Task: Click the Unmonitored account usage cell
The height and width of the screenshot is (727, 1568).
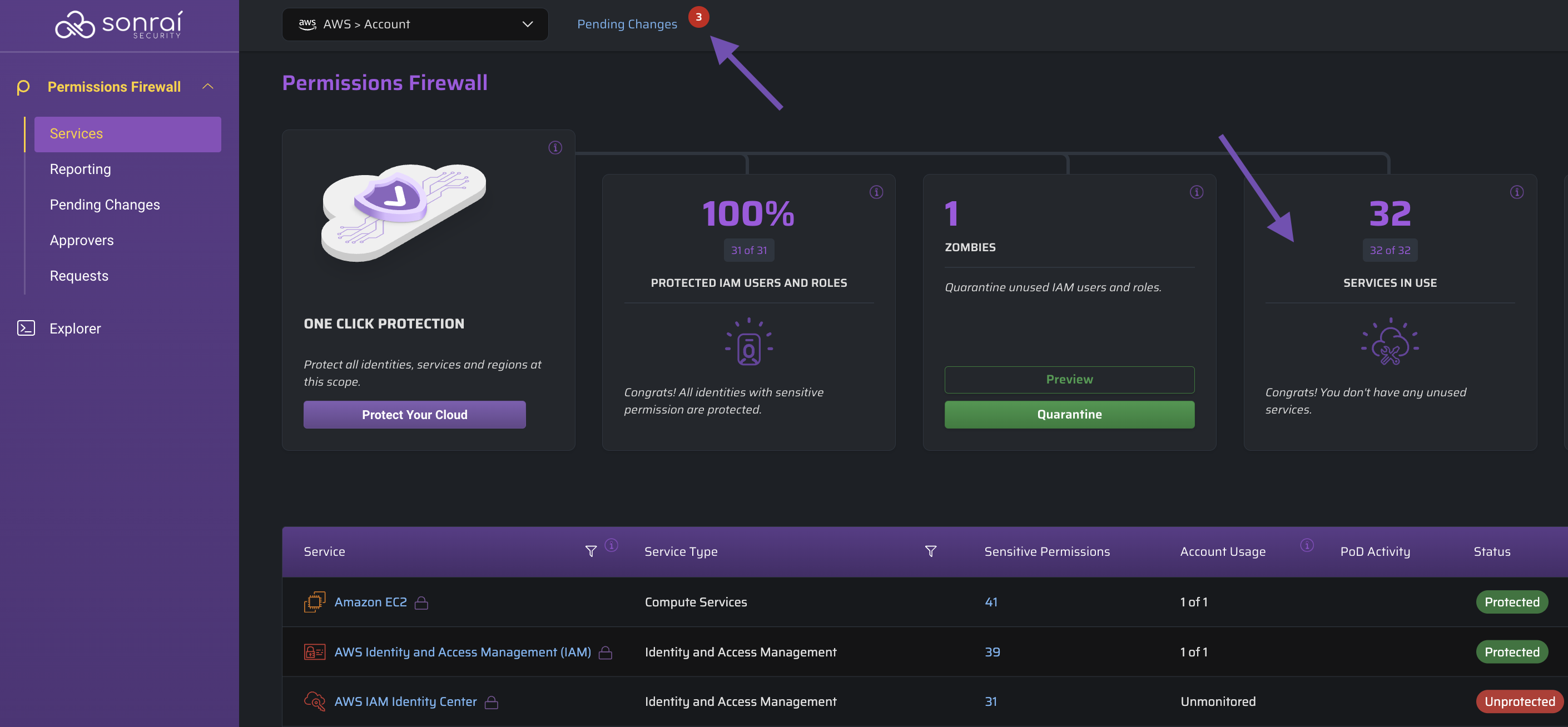Action: coord(1217,701)
